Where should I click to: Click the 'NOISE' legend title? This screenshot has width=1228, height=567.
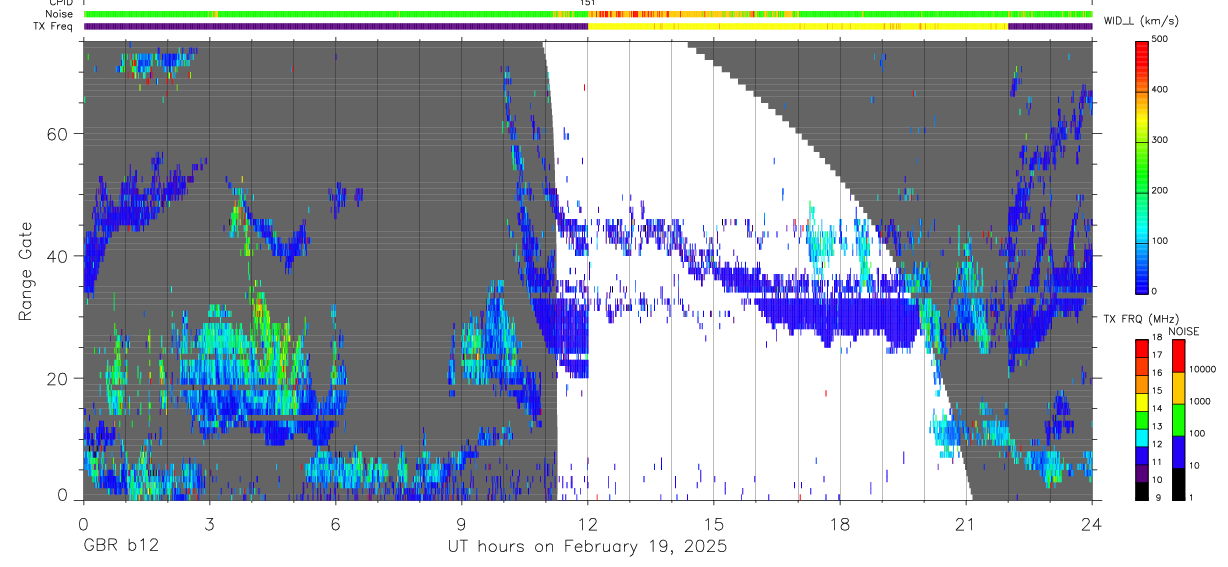[1184, 330]
